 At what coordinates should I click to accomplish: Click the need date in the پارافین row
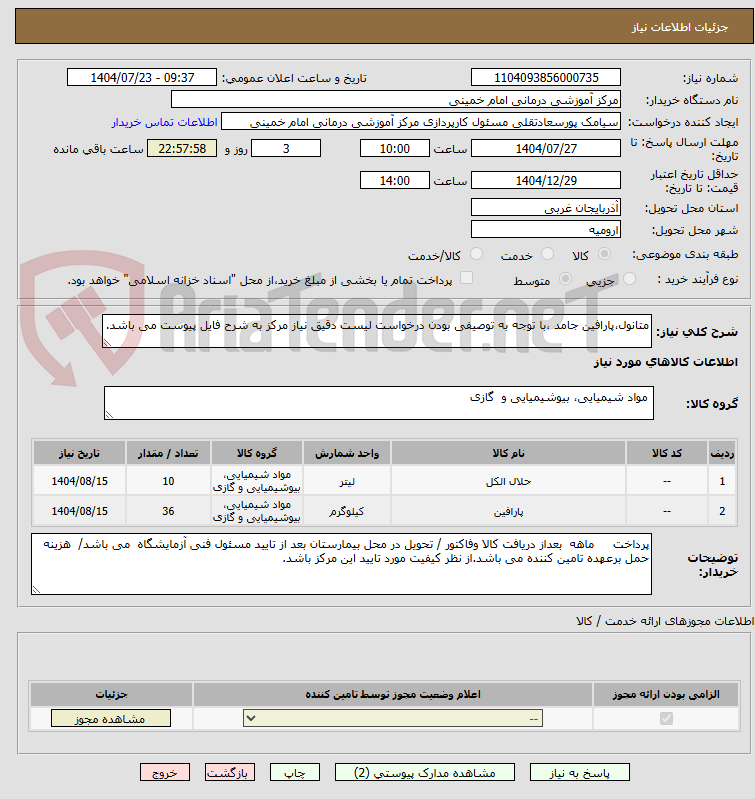coord(79,511)
